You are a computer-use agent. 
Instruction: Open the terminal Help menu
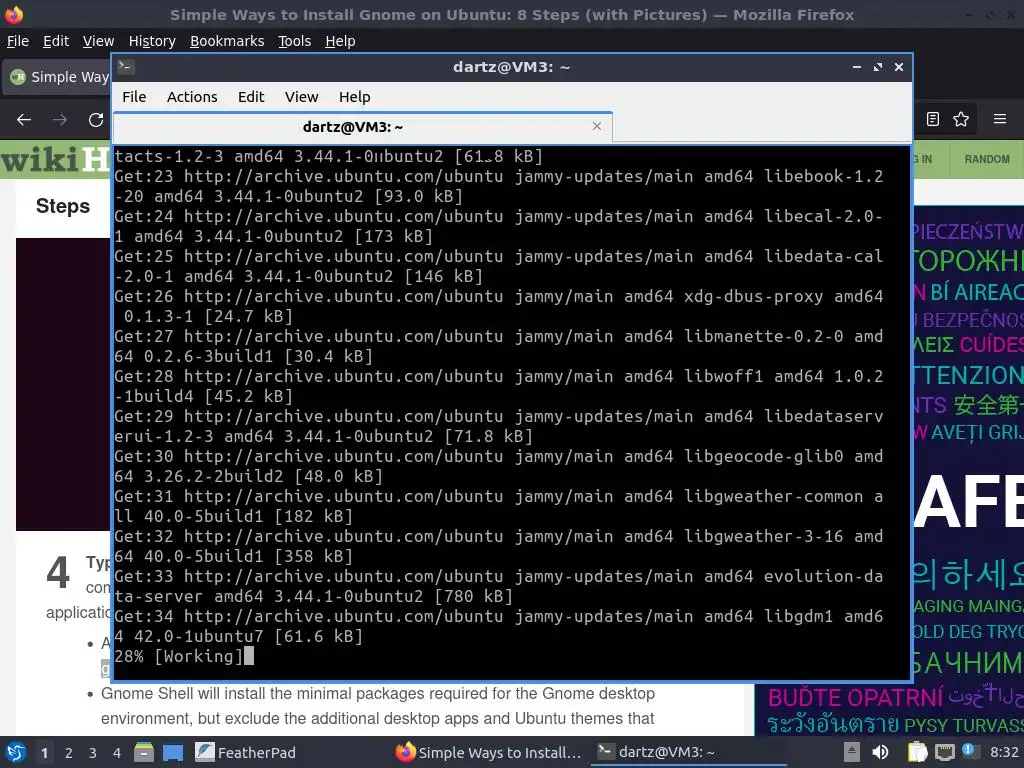pos(355,97)
